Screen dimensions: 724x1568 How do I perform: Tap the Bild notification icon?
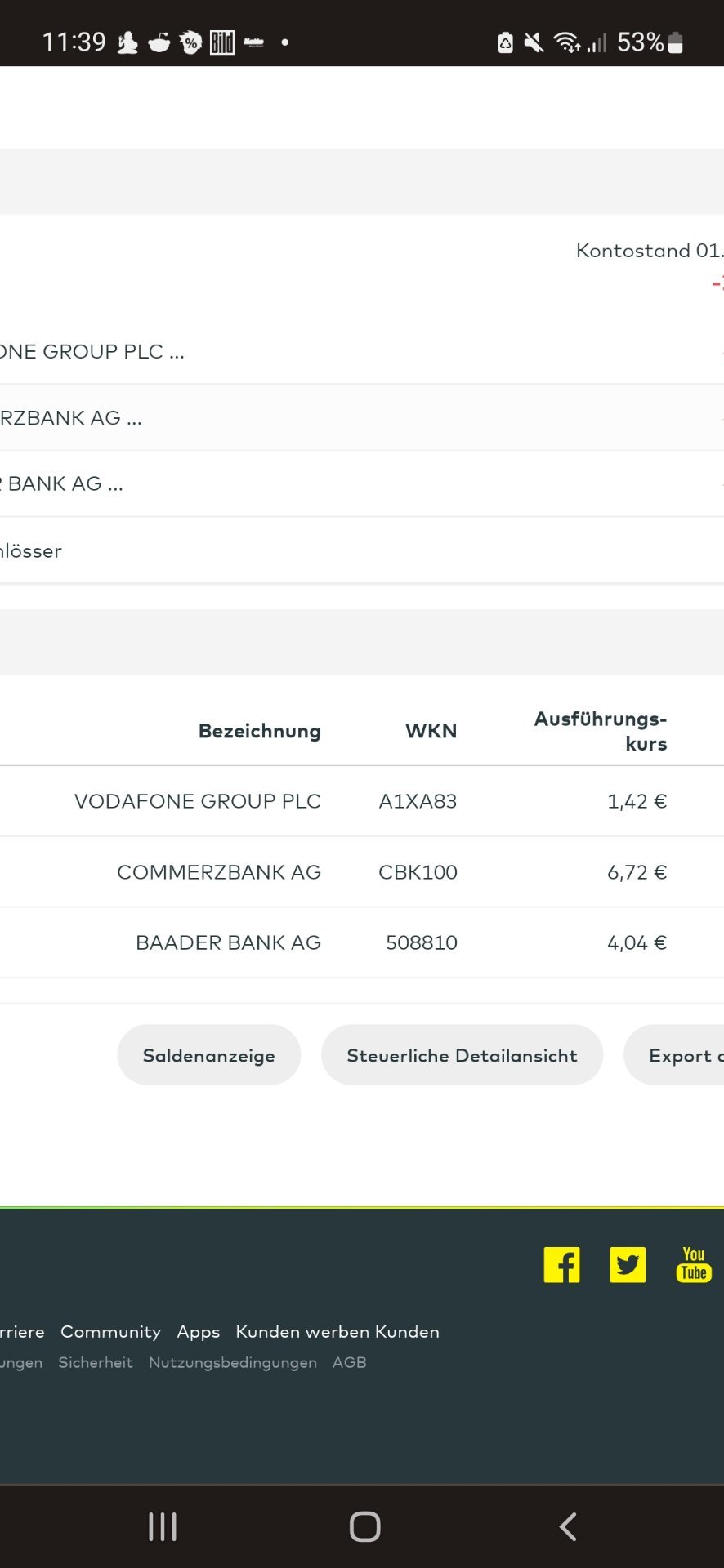[222, 42]
